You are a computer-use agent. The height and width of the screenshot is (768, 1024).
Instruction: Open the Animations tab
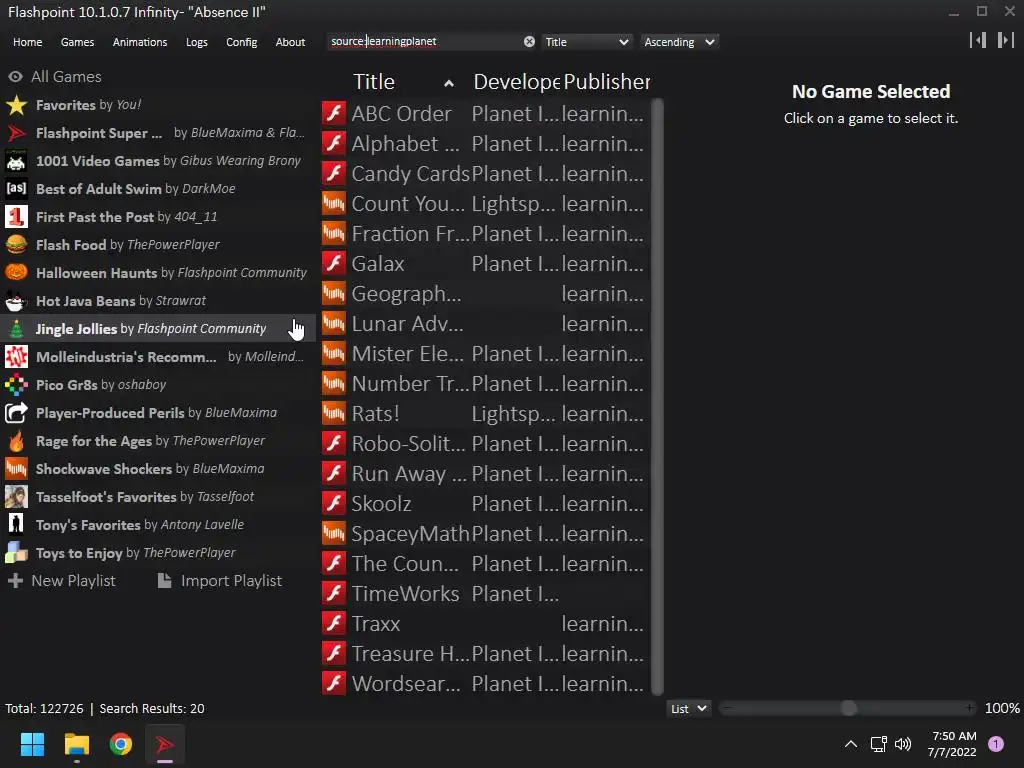click(140, 42)
